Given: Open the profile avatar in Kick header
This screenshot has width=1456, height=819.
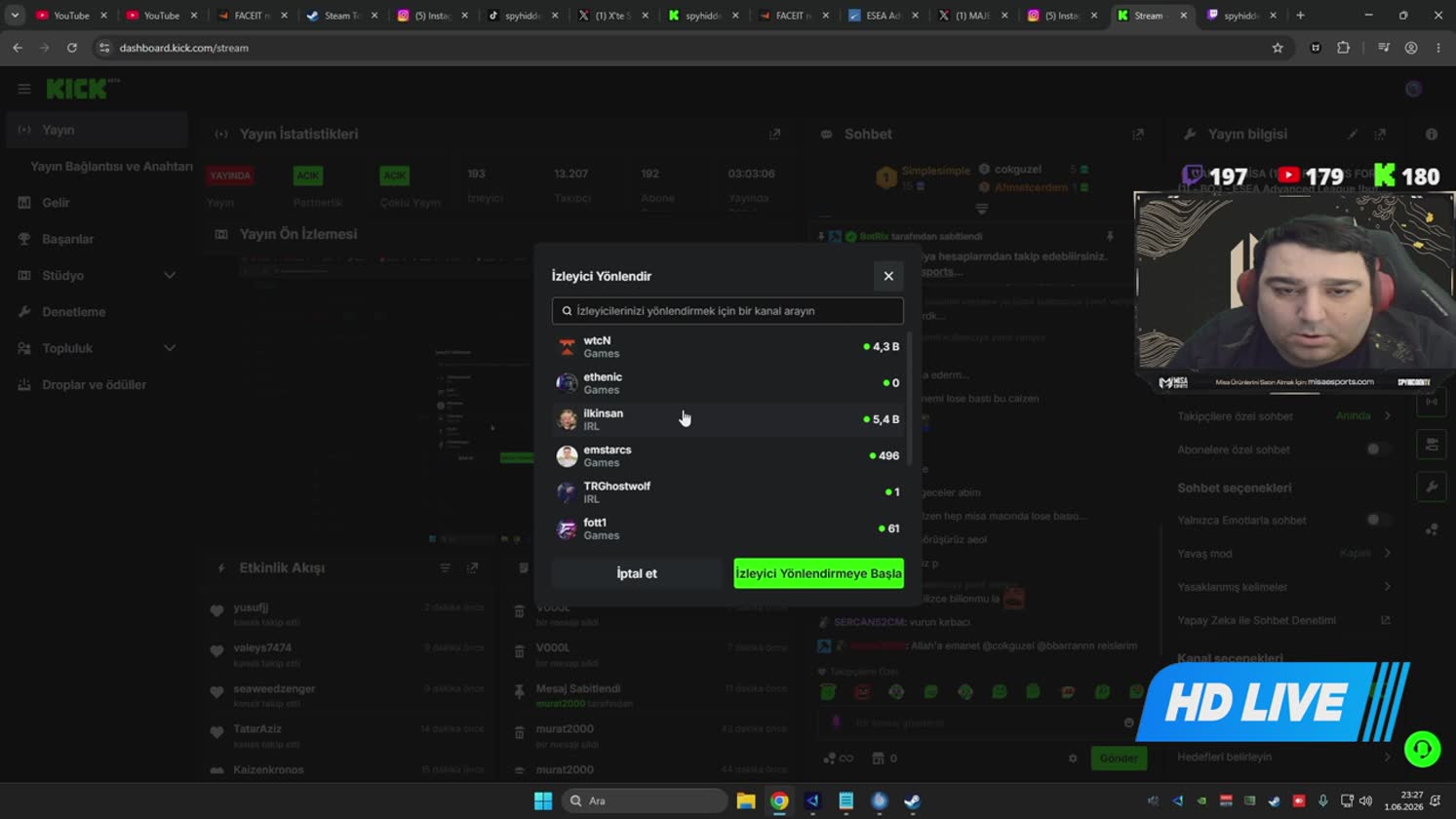Looking at the screenshot, I should click(x=1414, y=89).
